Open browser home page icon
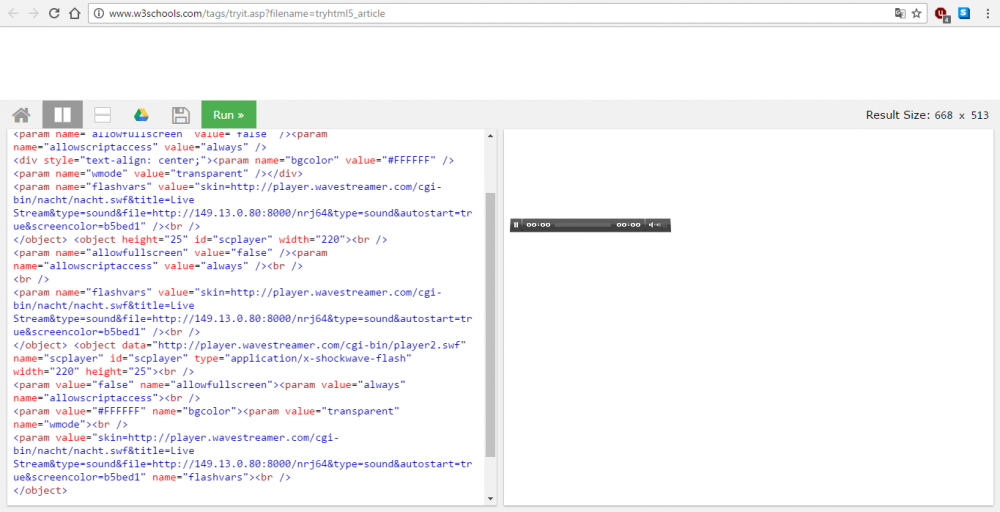Image resolution: width=1000 pixels, height=512 pixels. 75,13
